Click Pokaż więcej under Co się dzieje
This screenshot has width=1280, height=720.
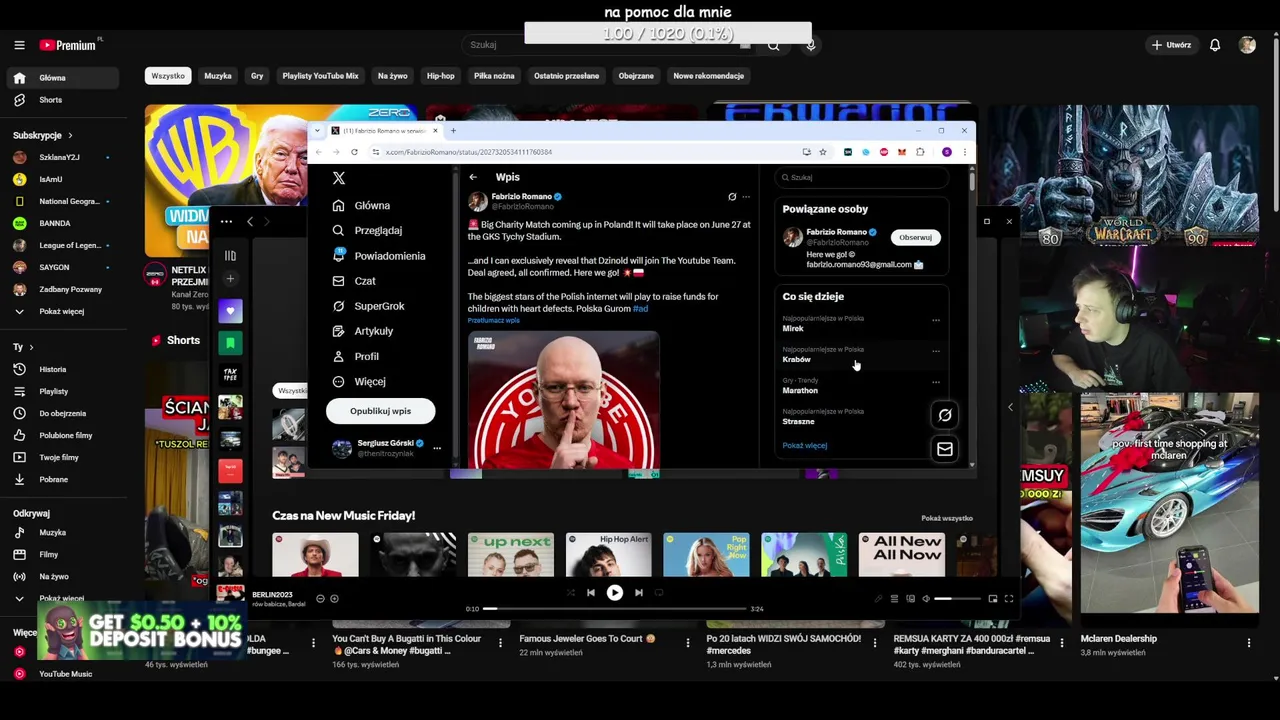(x=805, y=446)
